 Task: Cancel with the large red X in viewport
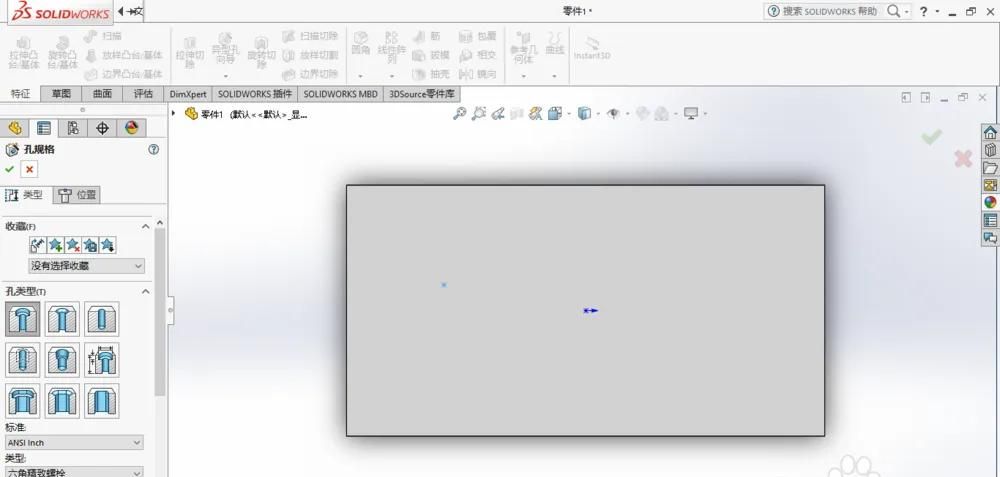(x=963, y=159)
